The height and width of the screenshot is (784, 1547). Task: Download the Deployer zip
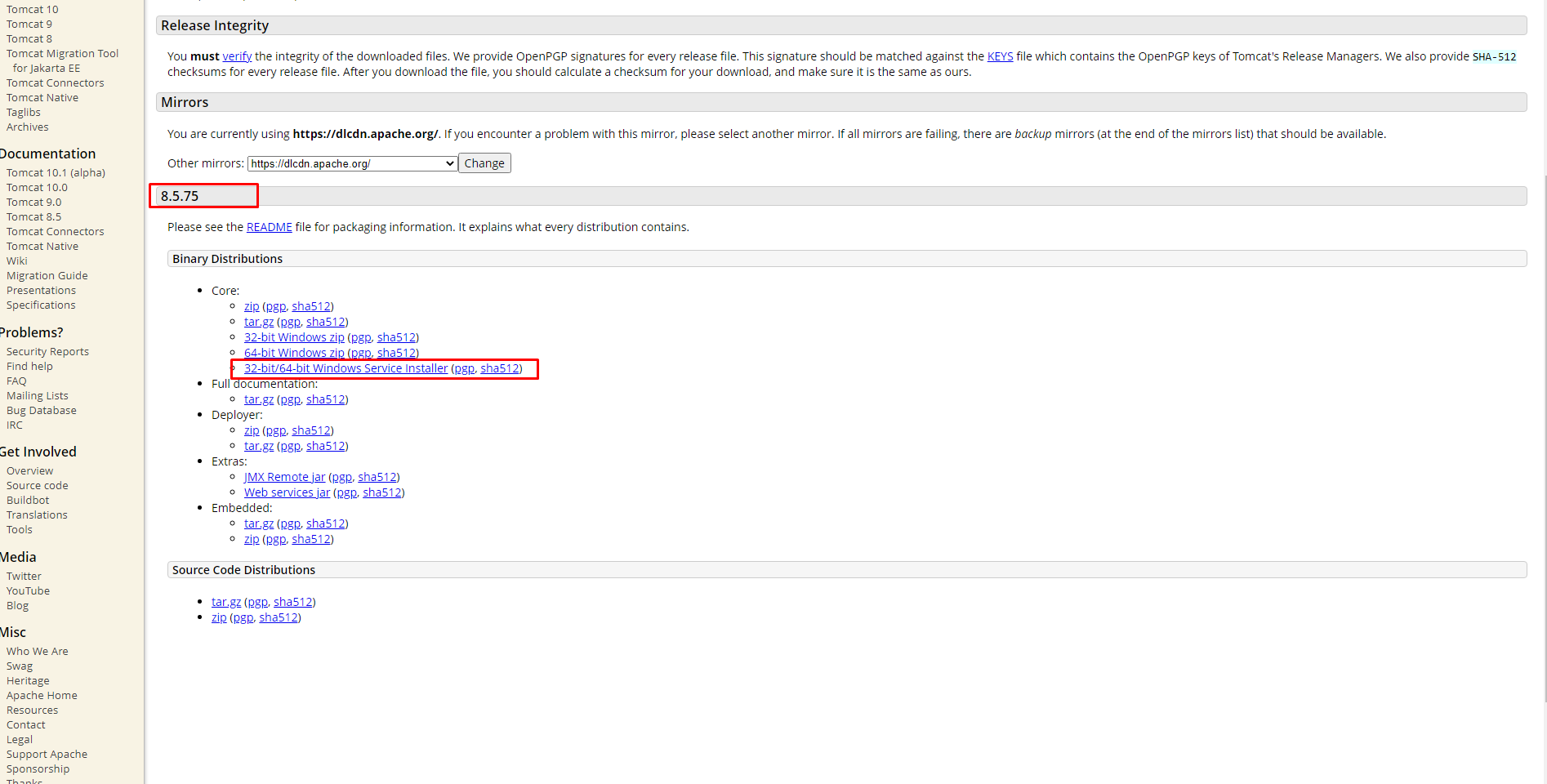pyautogui.click(x=252, y=430)
